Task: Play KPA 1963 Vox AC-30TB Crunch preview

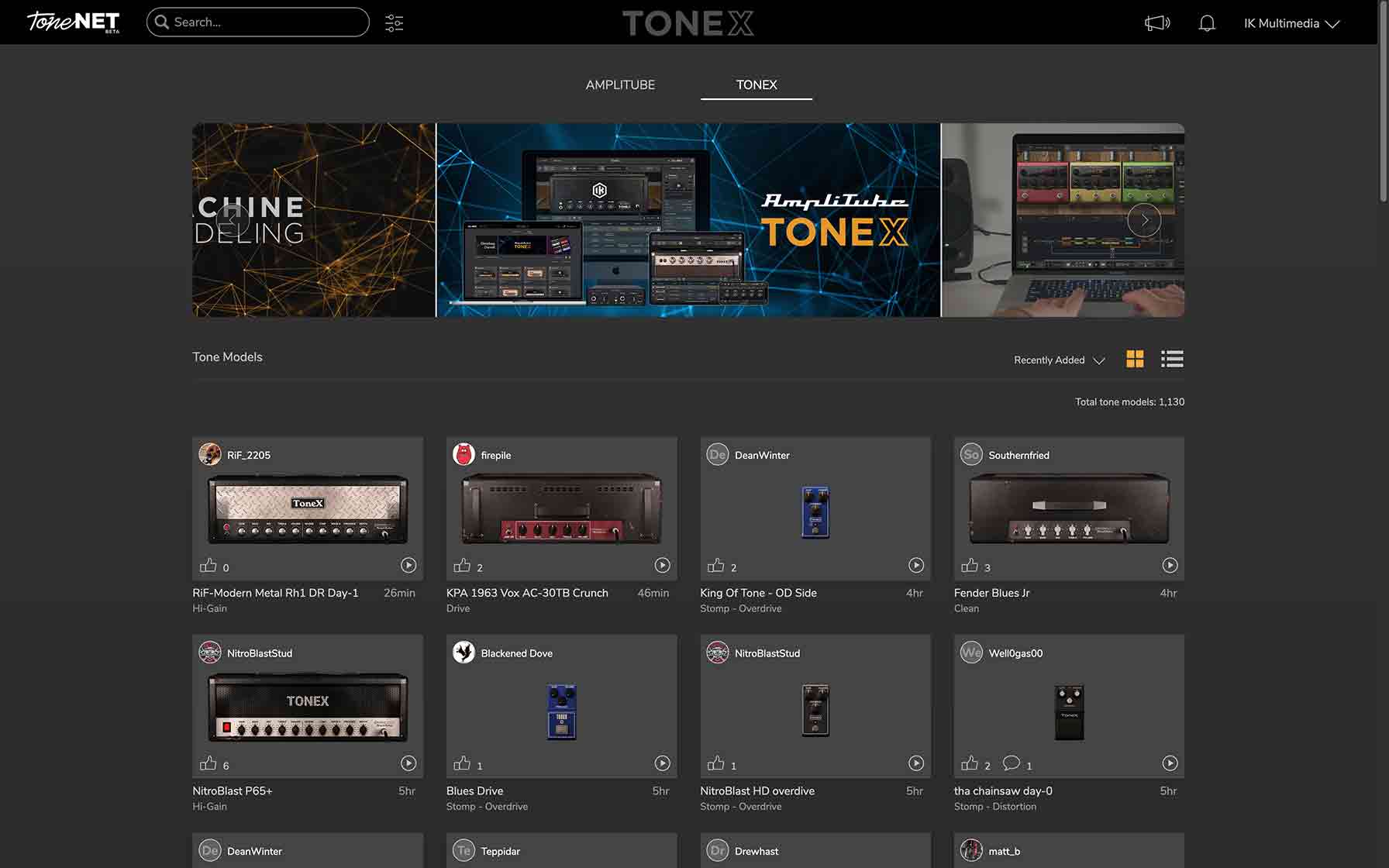Action: point(662,566)
